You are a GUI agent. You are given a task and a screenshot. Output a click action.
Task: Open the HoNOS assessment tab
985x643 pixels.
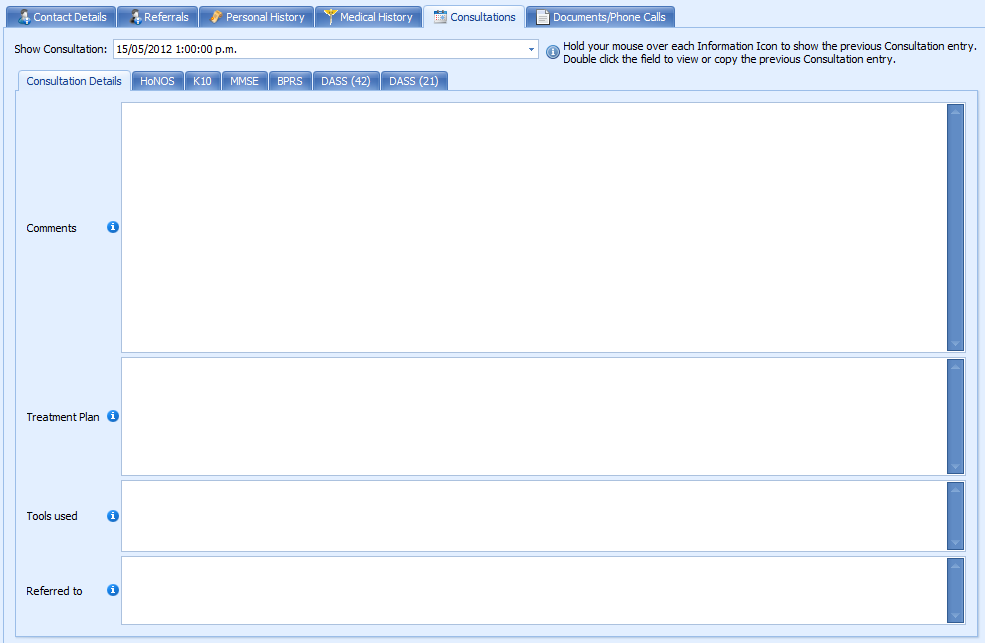(157, 81)
